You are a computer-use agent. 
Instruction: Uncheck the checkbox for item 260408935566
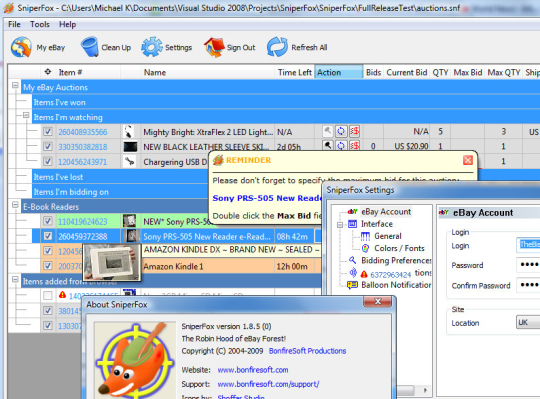[48, 132]
